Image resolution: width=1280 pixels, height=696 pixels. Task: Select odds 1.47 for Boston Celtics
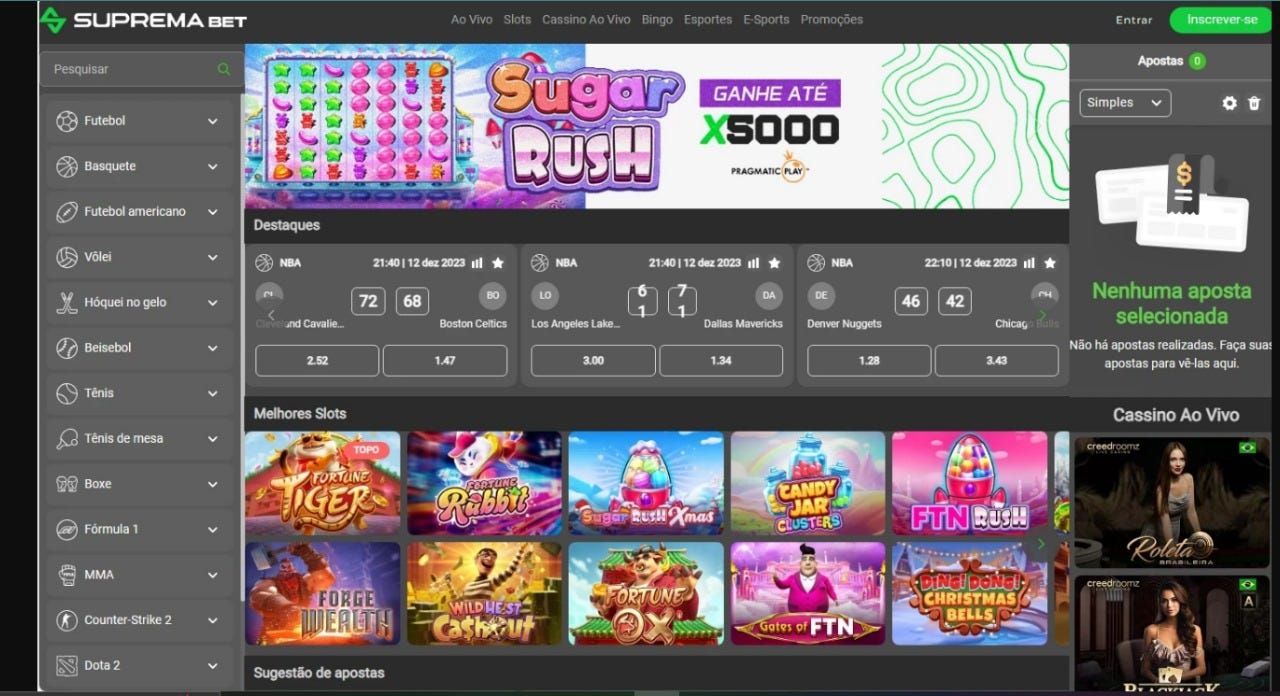(x=445, y=360)
